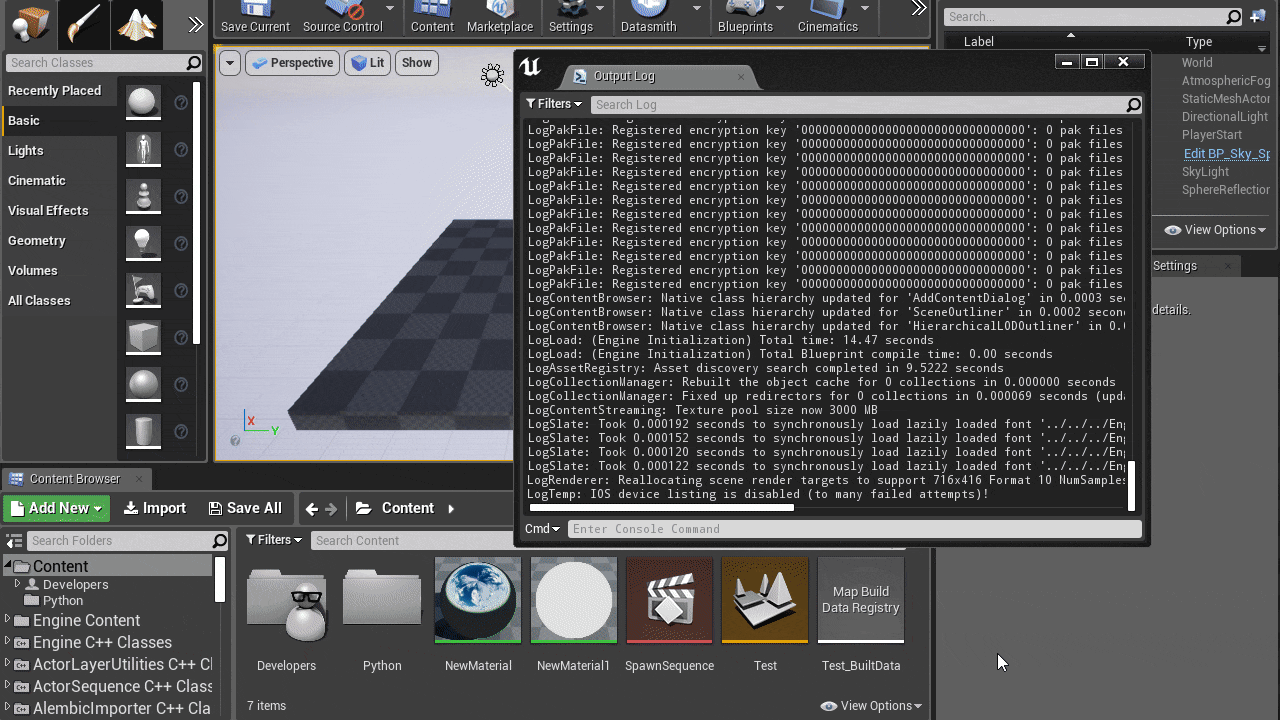Pick the Point Light bulb actor icon
This screenshot has height=720, width=1280.
pos(143,243)
